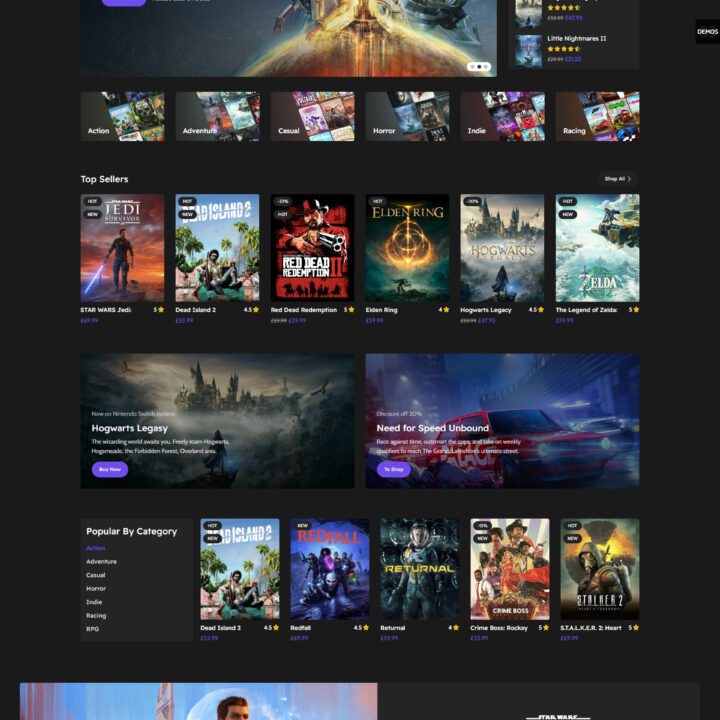
Task: Click Crime Boss: Rockay product title
Action: (499, 628)
